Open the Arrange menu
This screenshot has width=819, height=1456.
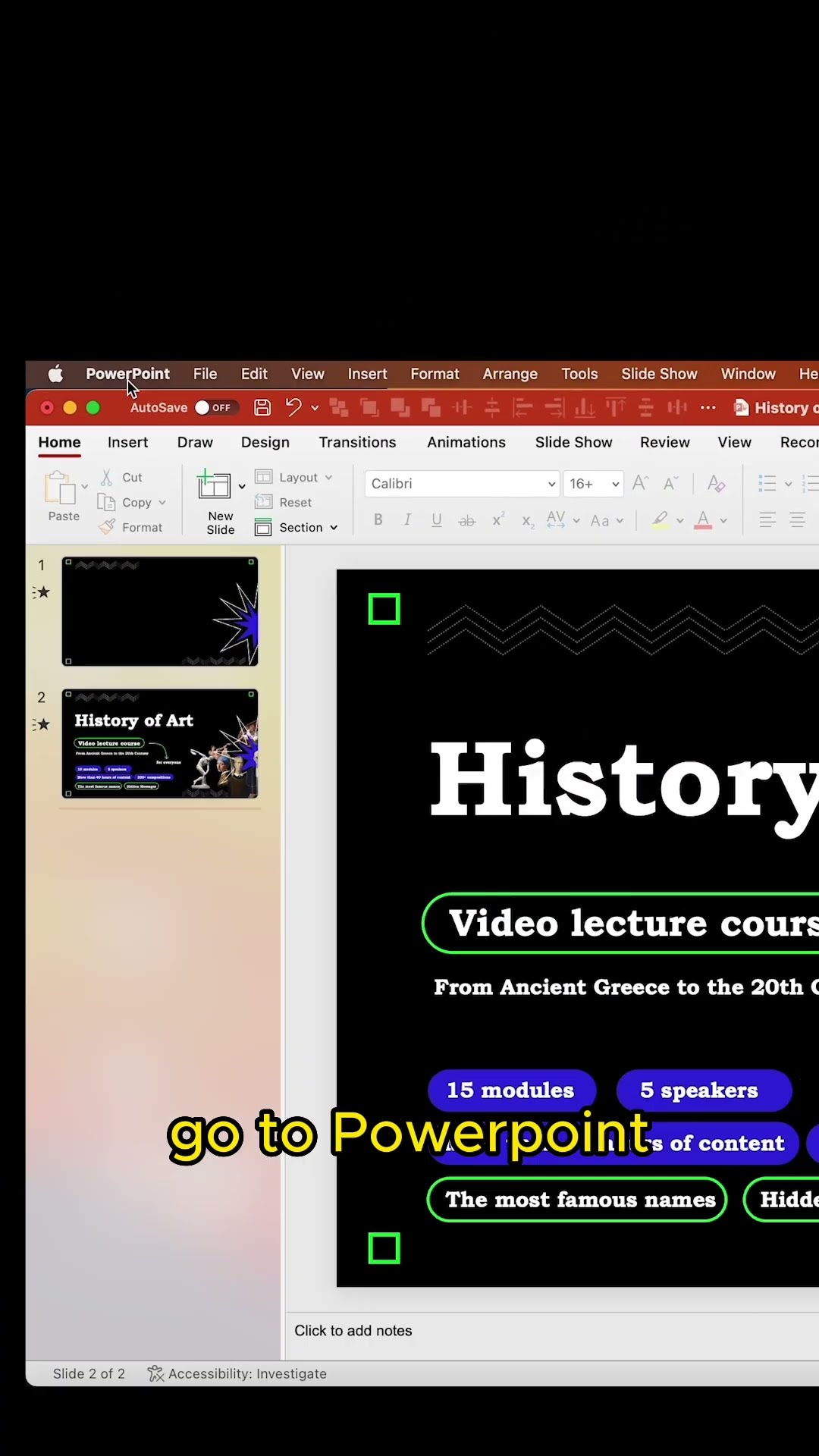[510, 374]
